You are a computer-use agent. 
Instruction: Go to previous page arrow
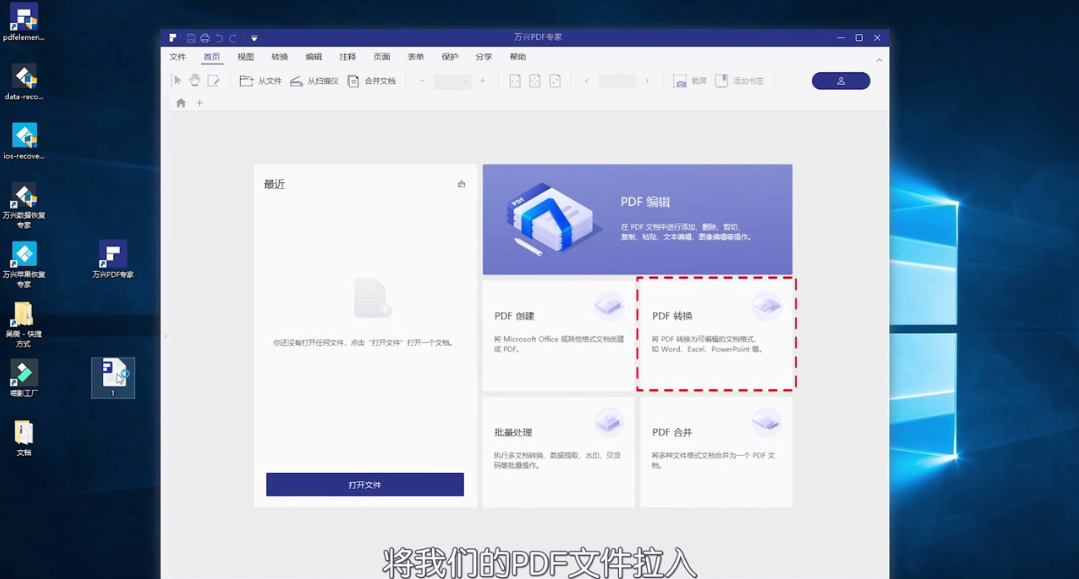586,81
